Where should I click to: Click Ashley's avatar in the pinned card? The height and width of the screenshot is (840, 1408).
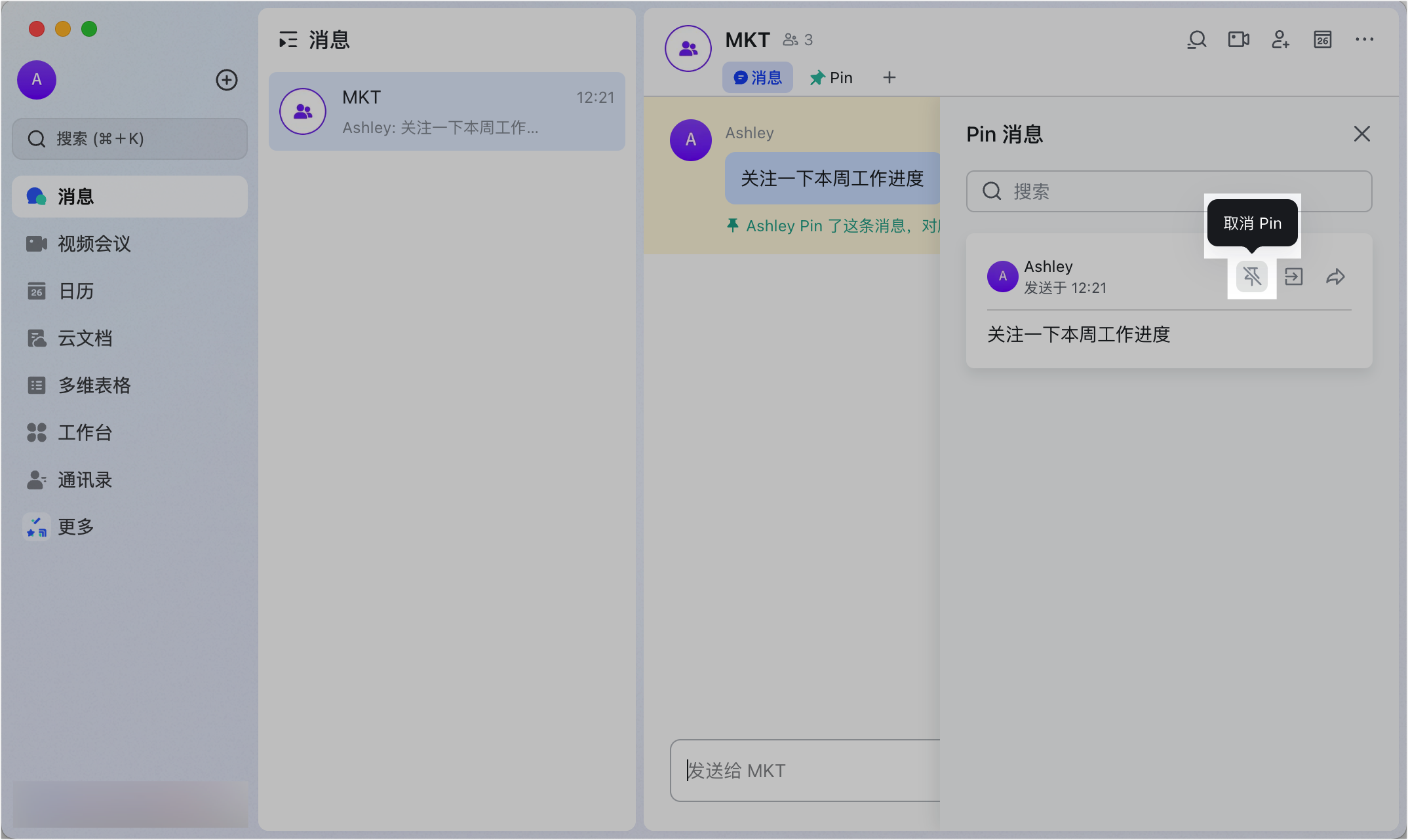[x=1003, y=277]
